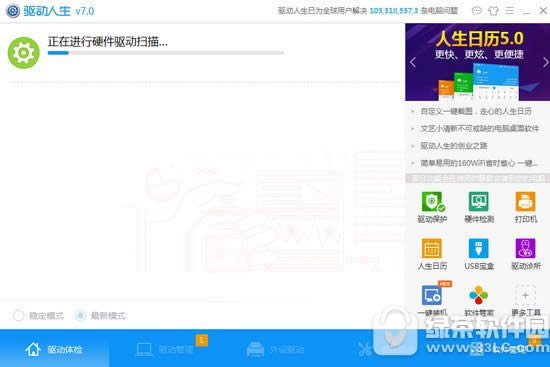Switch to the 驱动体检 tab

coord(54,349)
